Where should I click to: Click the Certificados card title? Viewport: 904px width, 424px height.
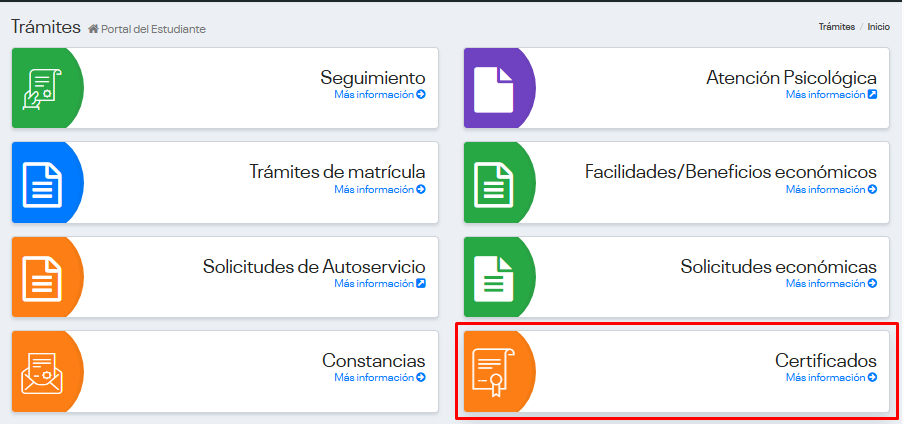point(826,360)
